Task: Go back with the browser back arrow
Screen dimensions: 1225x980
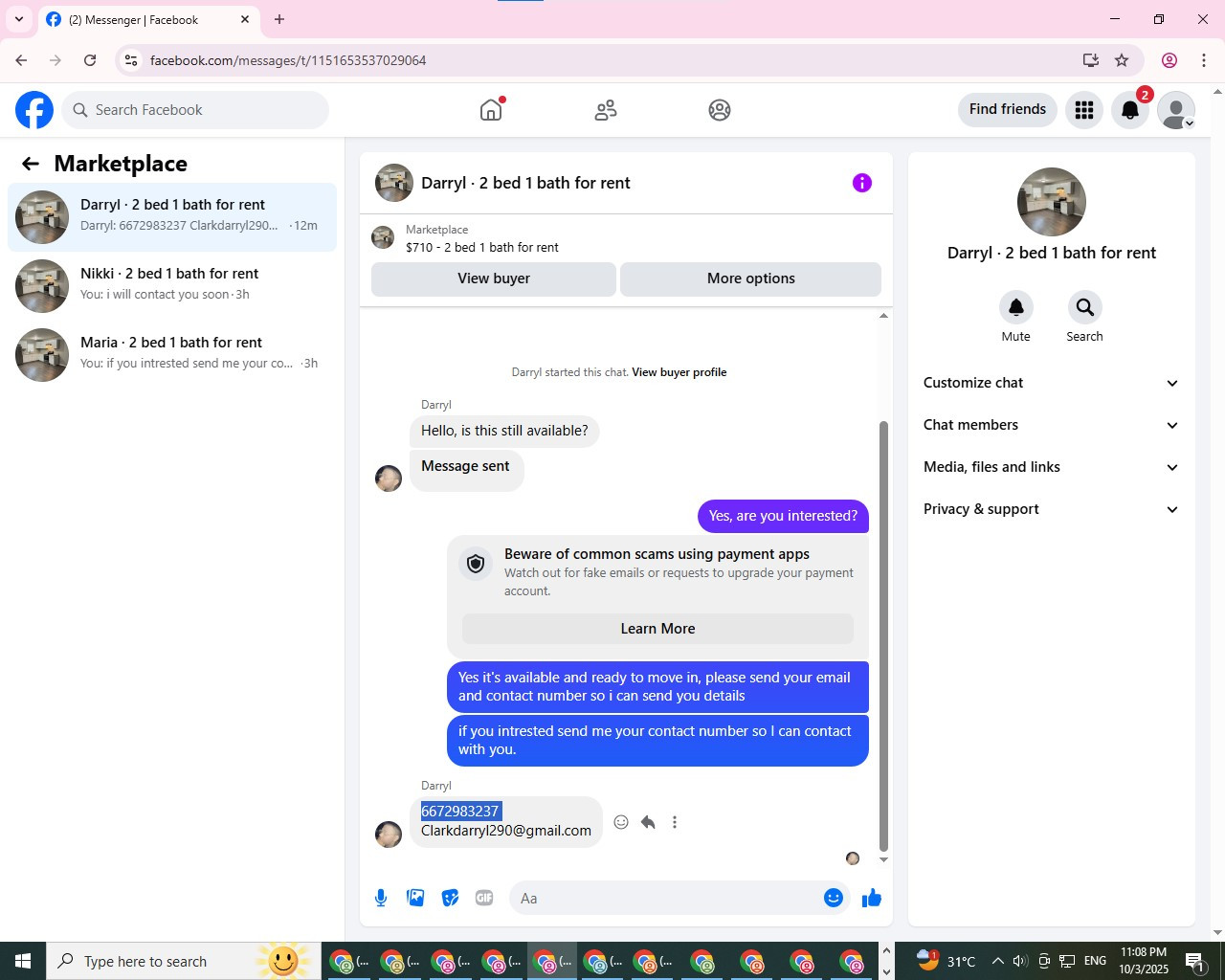Action: click(21, 60)
